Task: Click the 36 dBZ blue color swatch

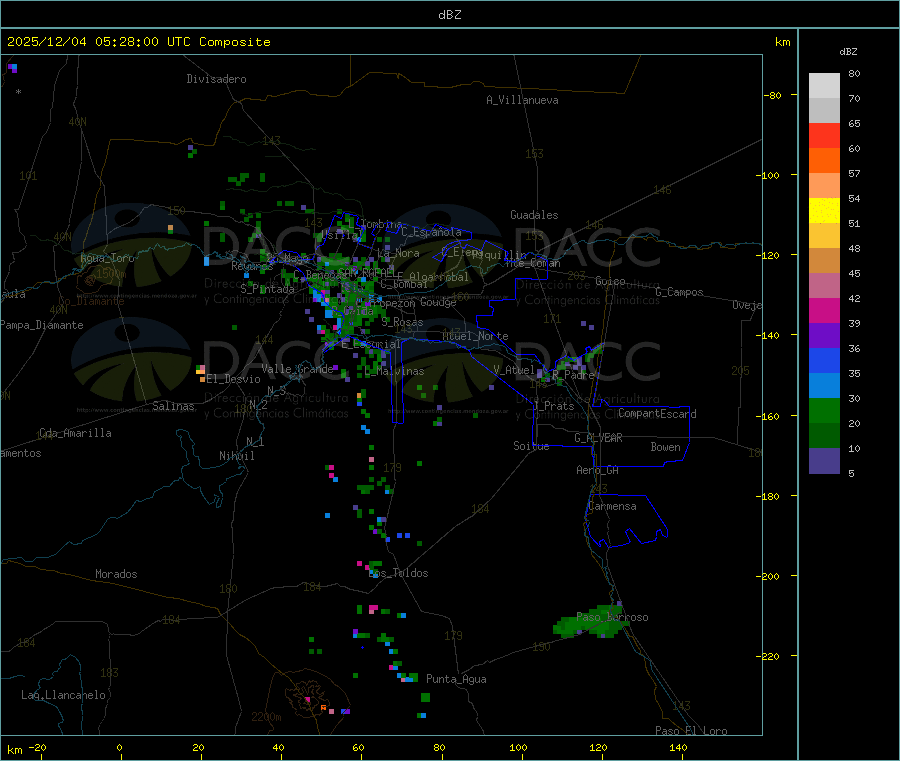Action: (824, 360)
